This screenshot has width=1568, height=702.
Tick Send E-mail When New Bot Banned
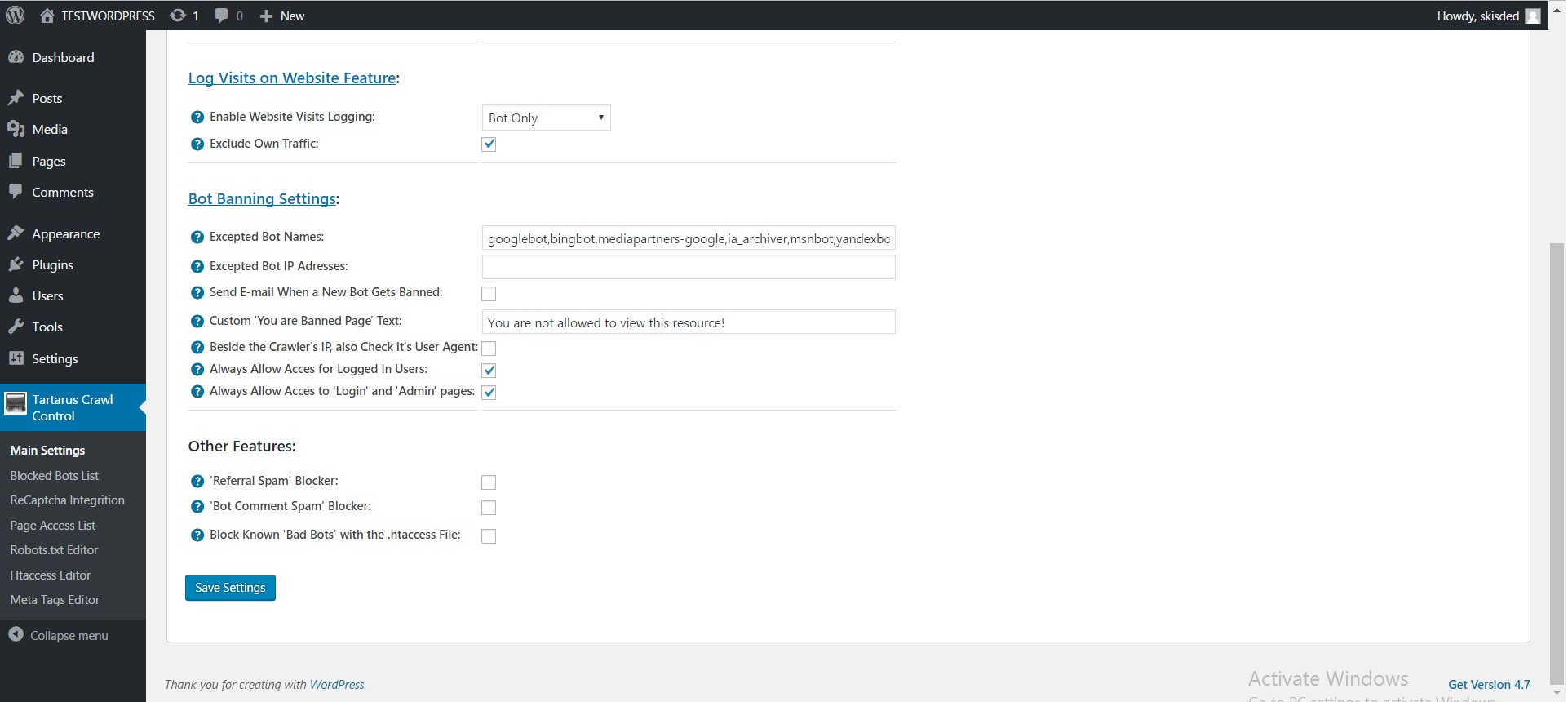click(489, 294)
